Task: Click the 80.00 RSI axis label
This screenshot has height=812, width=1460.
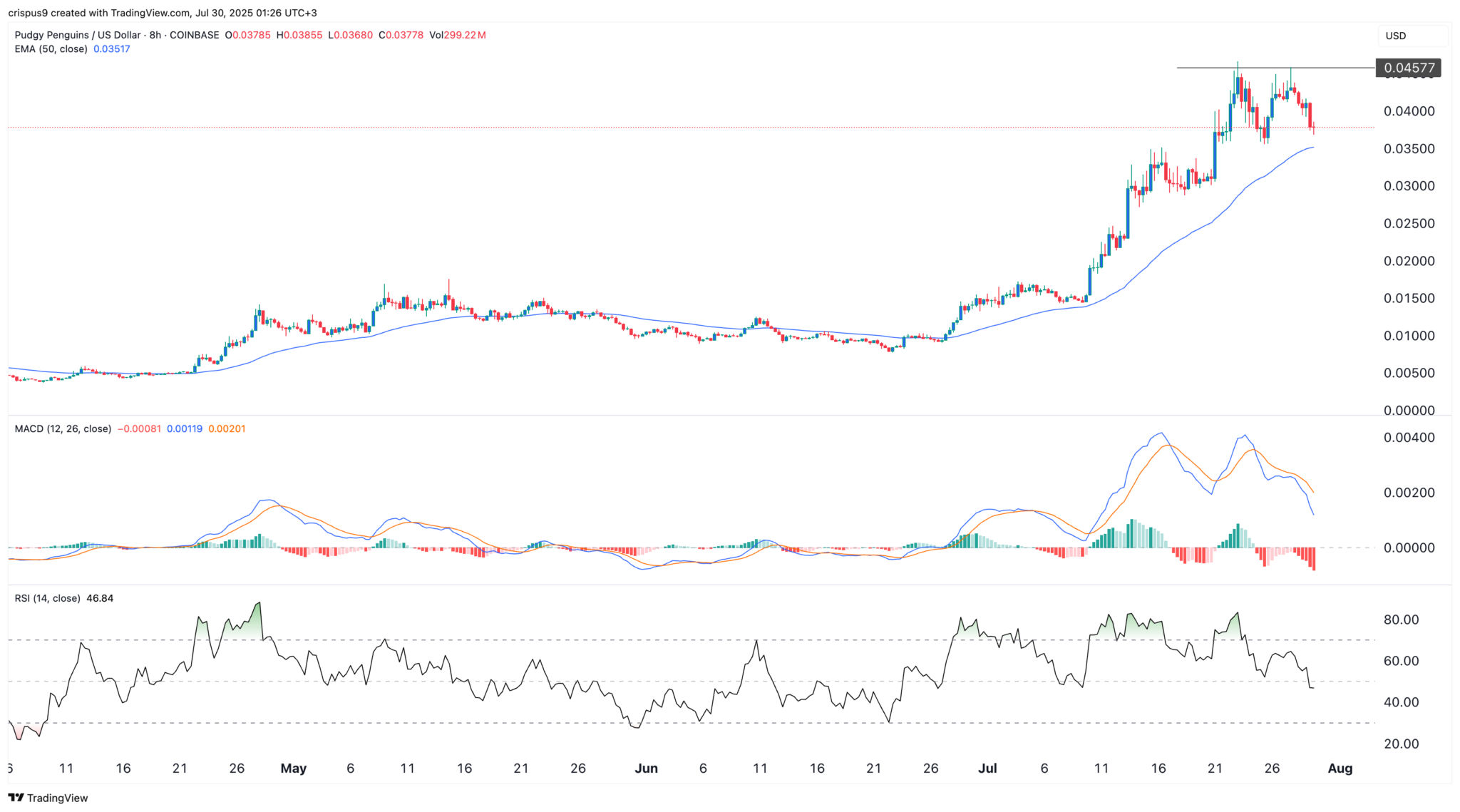Action: 1401,620
